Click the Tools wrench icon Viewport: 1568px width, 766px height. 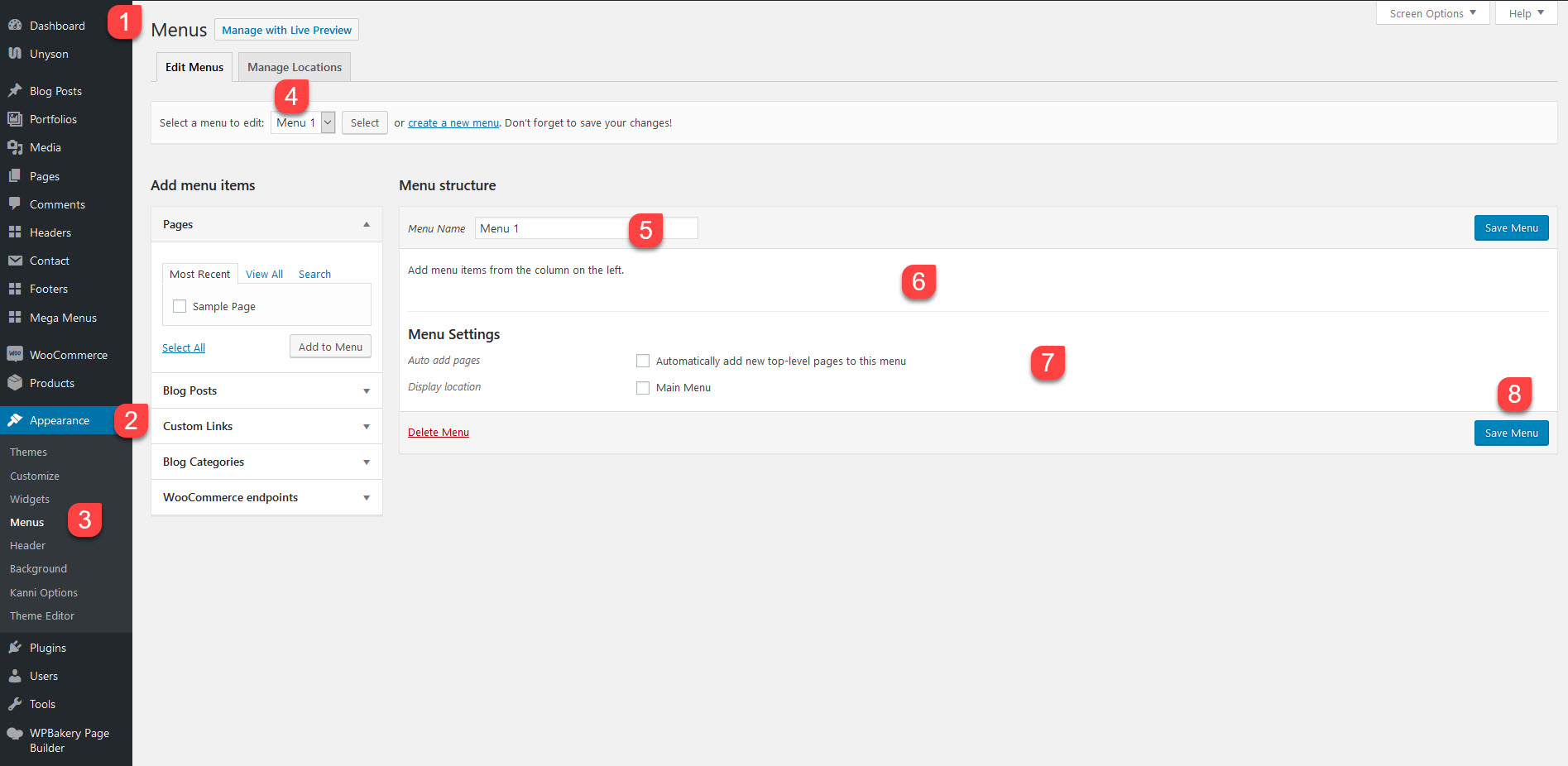click(15, 704)
